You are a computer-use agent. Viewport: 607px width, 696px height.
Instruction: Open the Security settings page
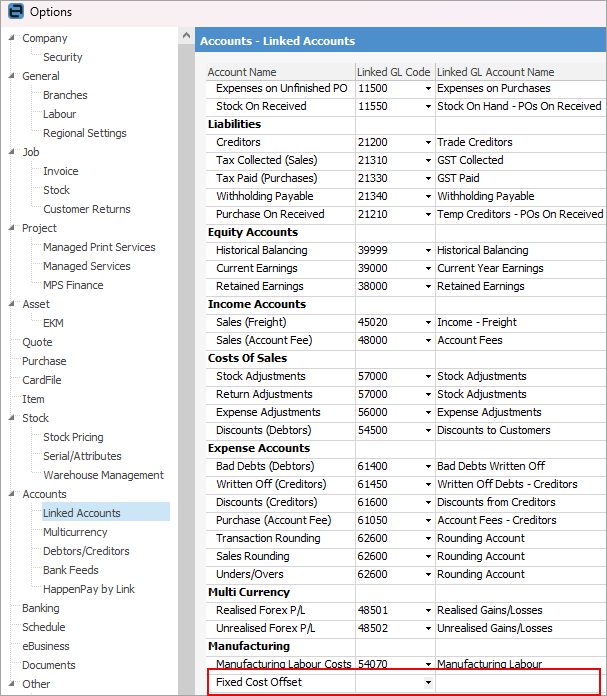pyautogui.click(x=63, y=57)
